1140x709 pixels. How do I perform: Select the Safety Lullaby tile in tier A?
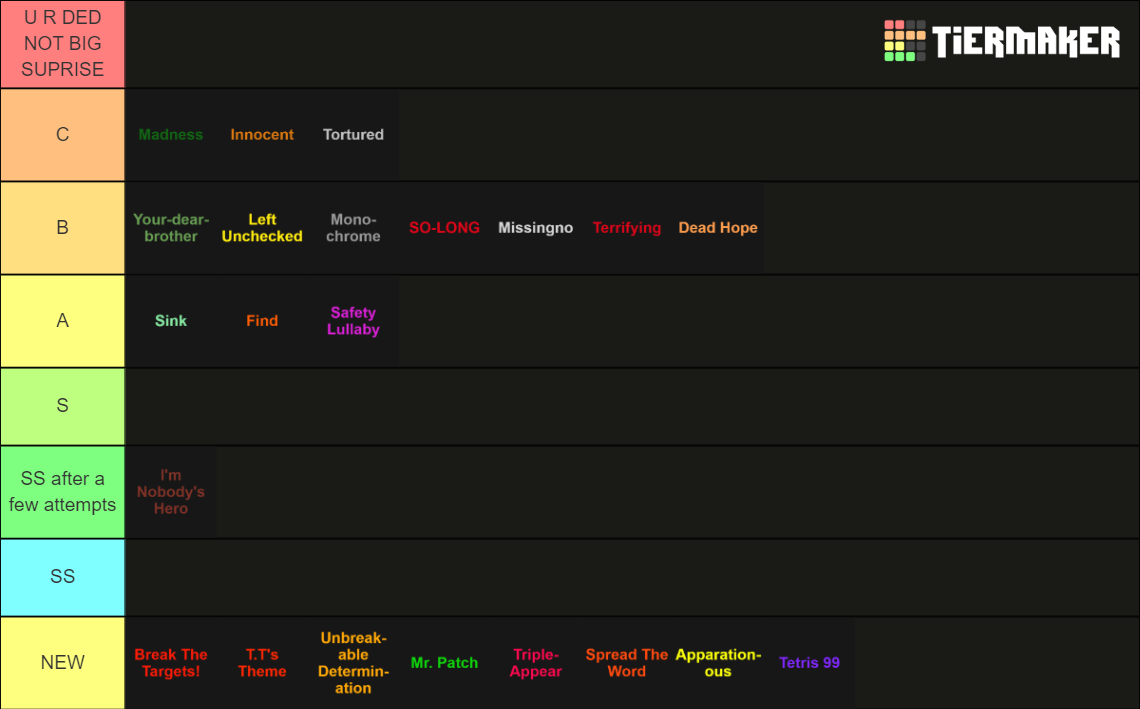coord(353,320)
